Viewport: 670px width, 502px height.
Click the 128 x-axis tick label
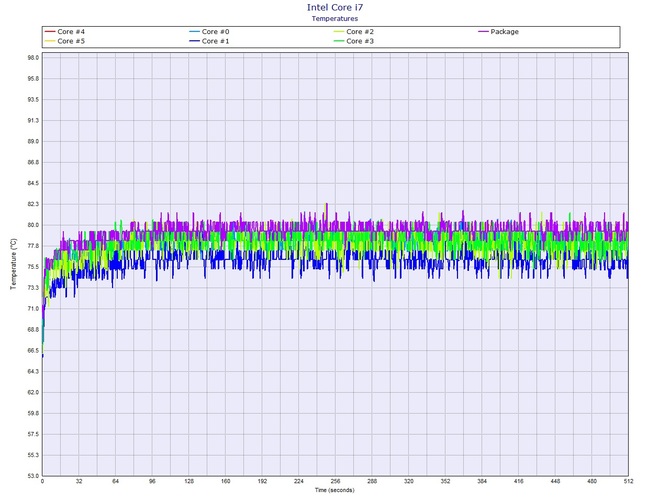(189, 481)
